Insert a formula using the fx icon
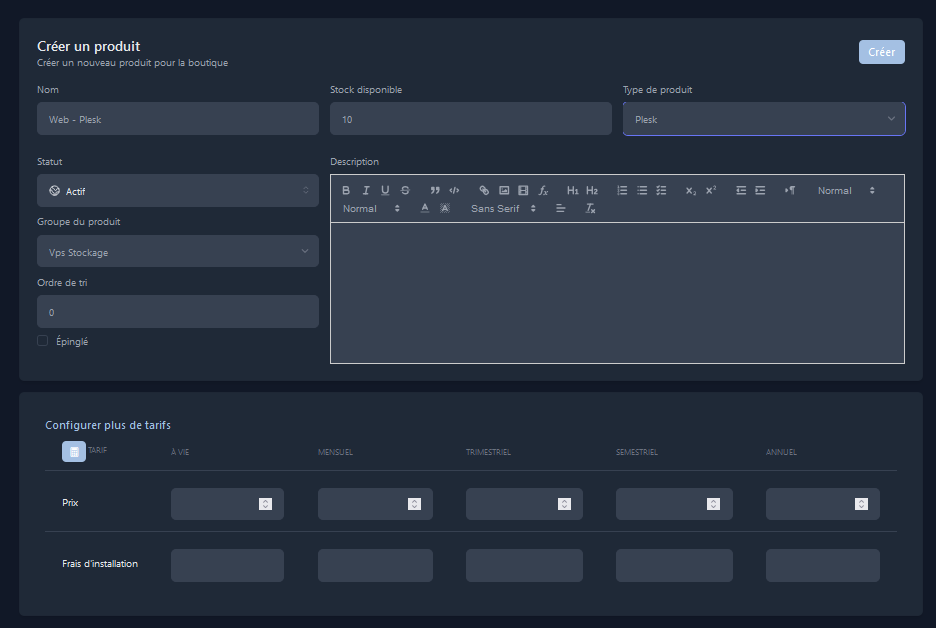Screen dimensions: 936x628 (x=543, y=190)
